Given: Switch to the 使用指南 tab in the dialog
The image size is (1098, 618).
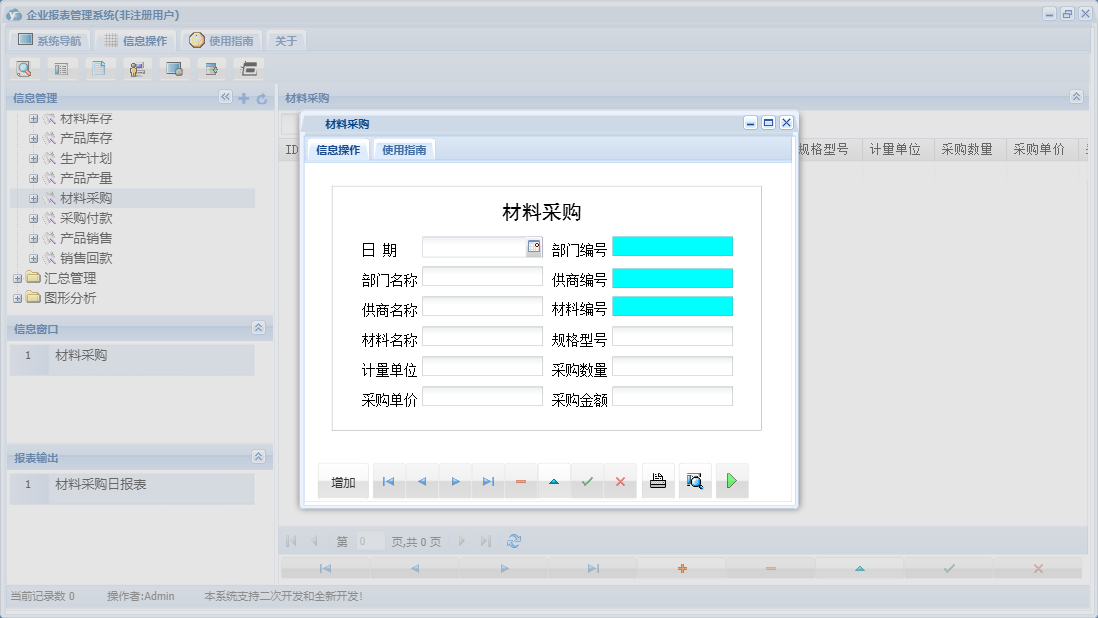Looking at the screenshot, I should pos(403,149).
